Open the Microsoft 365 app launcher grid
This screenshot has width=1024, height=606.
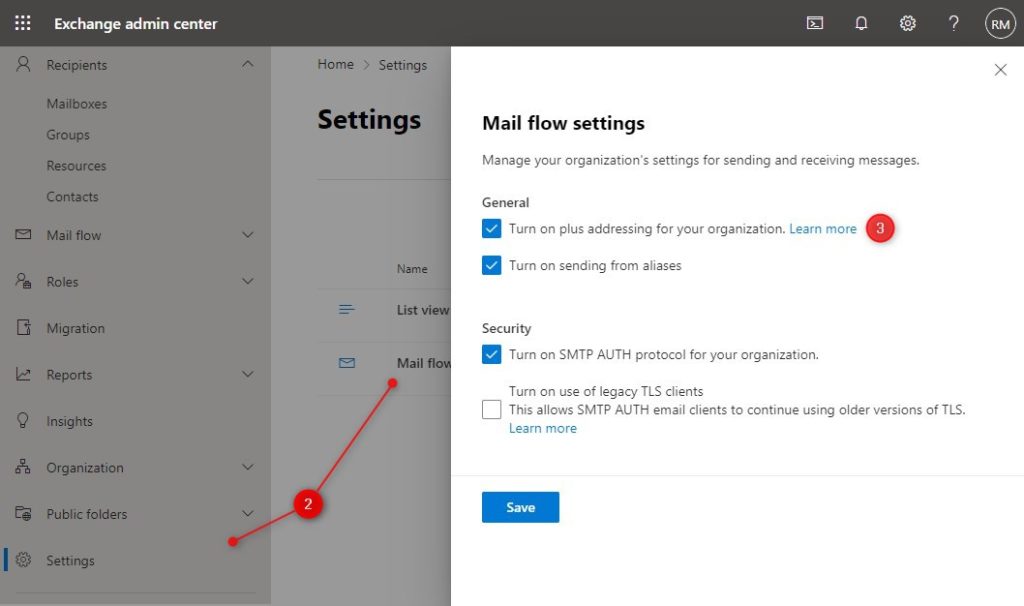click(22, 23)
